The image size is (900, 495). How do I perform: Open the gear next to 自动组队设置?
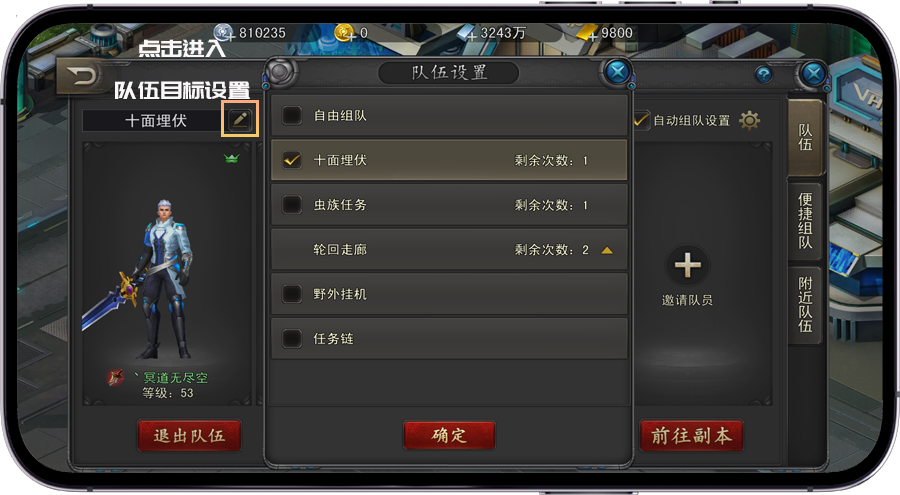[749, 121]
